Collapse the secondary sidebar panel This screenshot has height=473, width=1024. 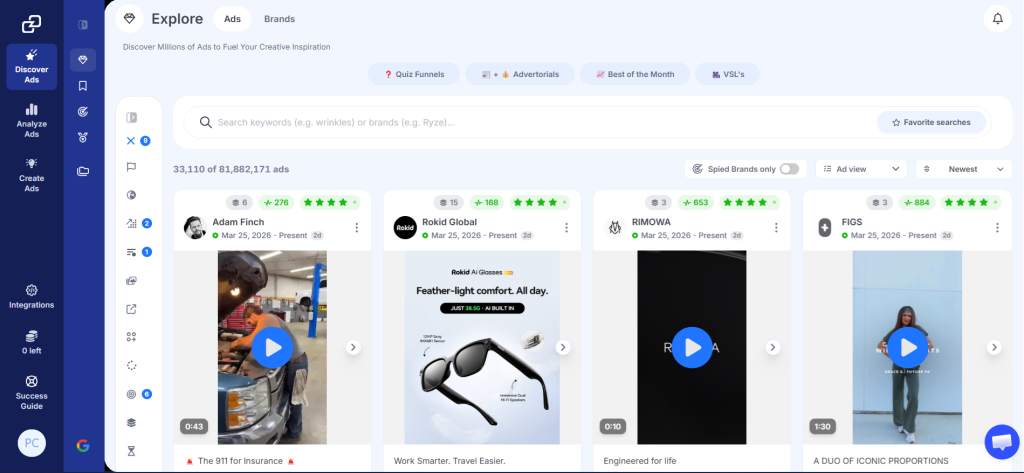click(83, 25)
